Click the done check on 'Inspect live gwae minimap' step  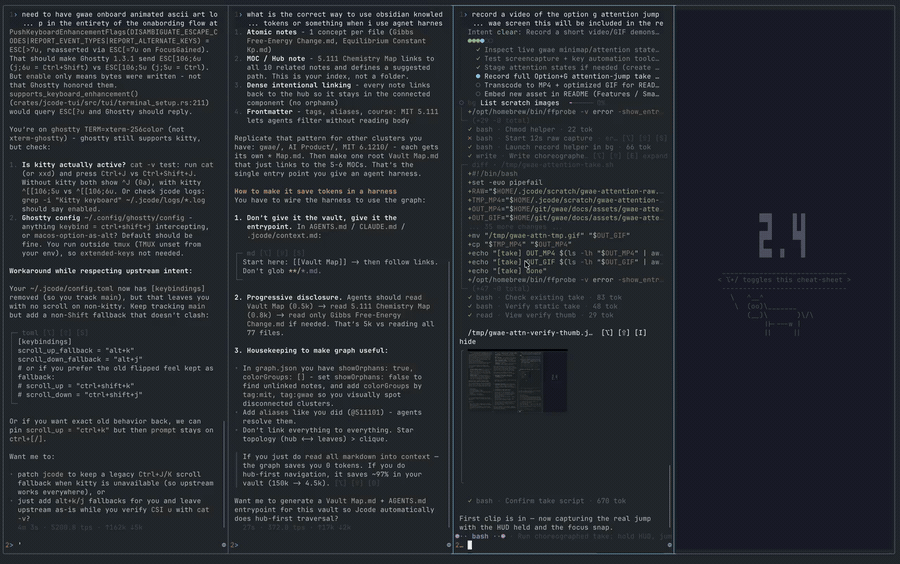(478, 50)
